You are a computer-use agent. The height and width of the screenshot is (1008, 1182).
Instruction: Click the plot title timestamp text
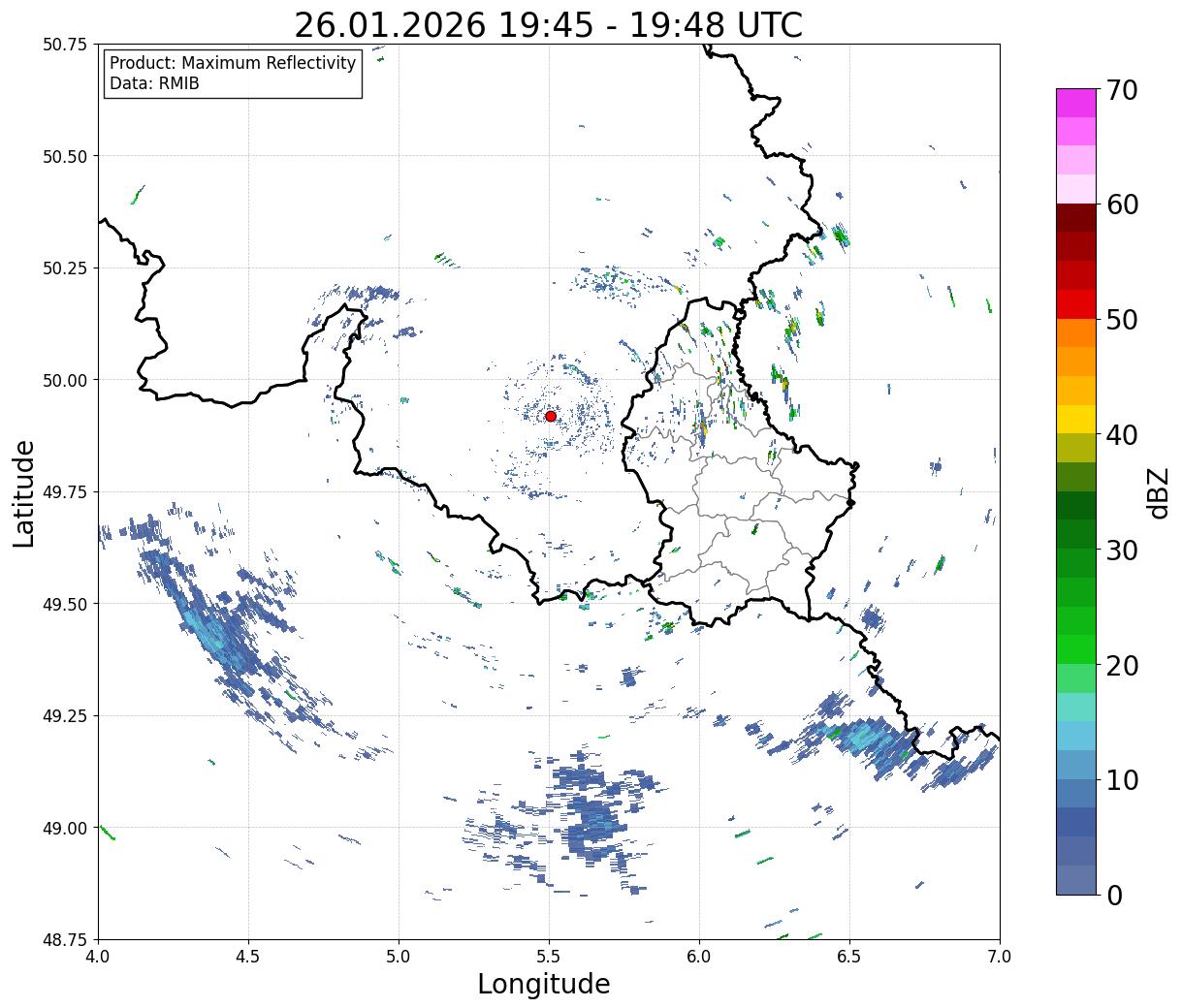coord(548,25)
